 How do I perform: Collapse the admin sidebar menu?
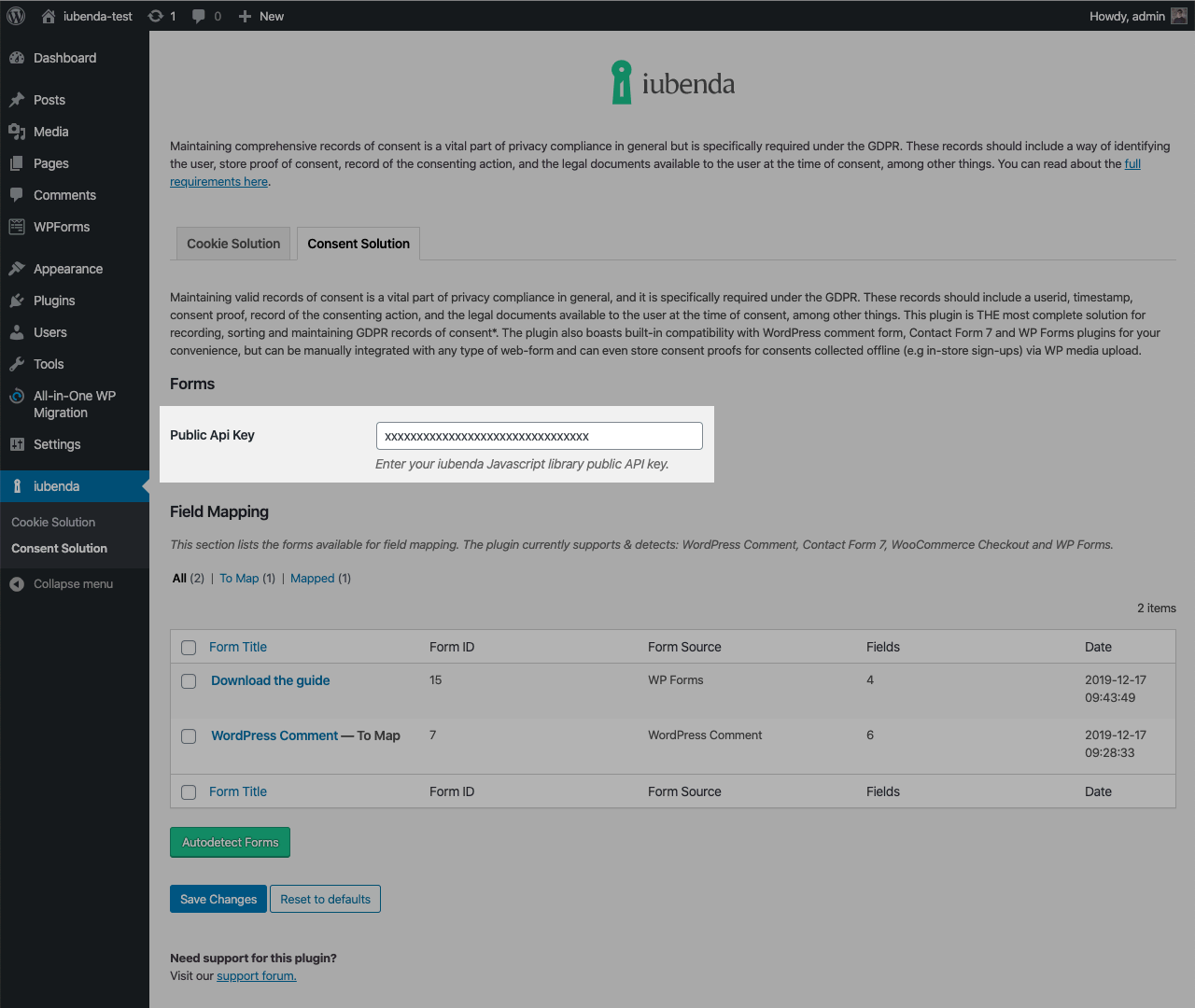(x=62, y=584)
